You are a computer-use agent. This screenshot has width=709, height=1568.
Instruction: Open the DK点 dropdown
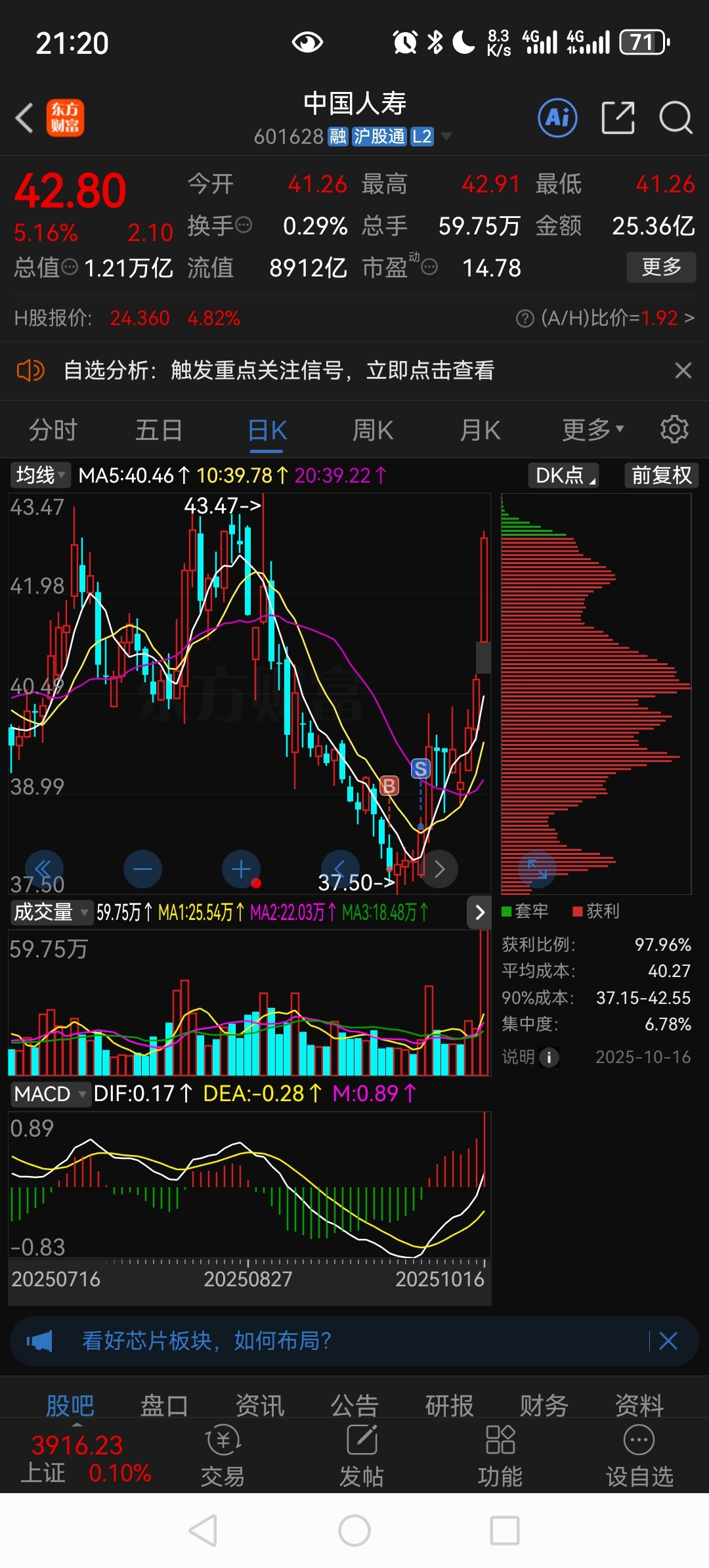(x=565, y=475)
